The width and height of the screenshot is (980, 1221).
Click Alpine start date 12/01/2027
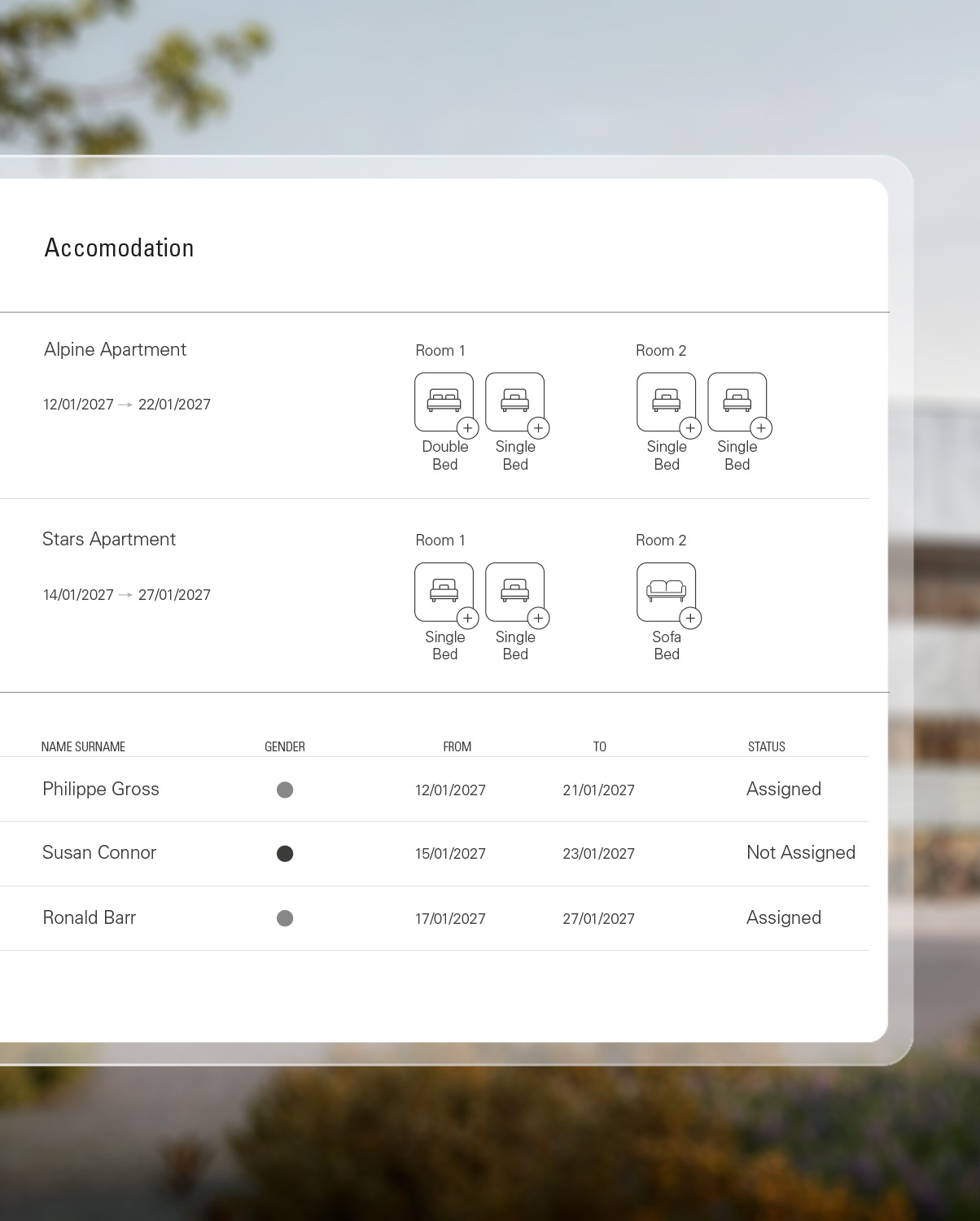78,405
